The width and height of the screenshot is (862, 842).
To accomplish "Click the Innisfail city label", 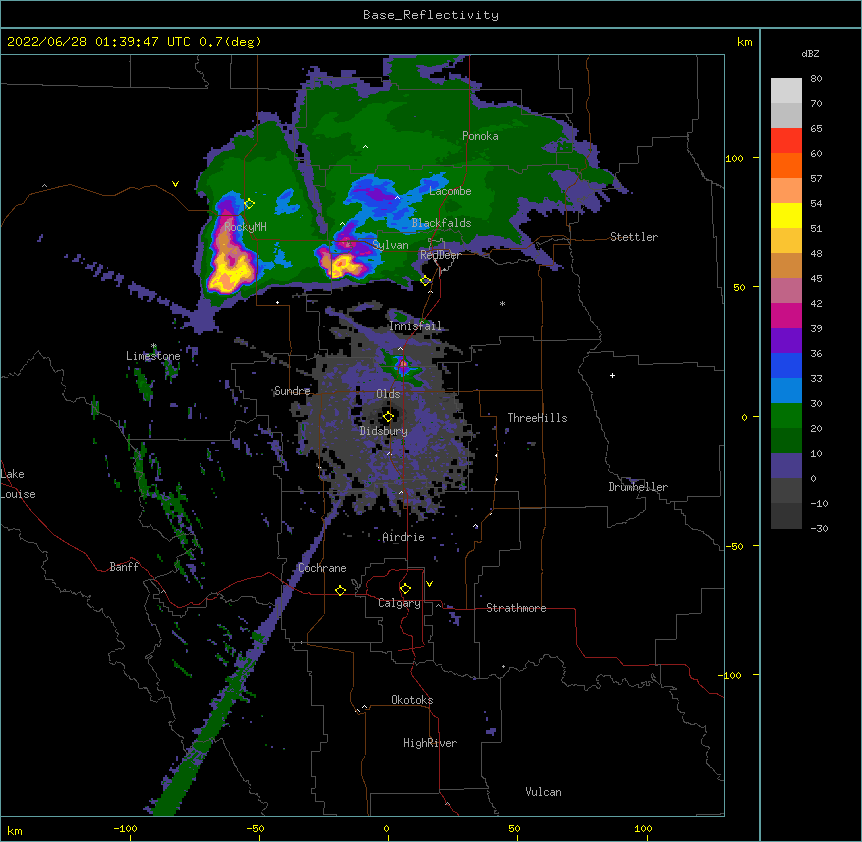I will click(x=415, y=326).
